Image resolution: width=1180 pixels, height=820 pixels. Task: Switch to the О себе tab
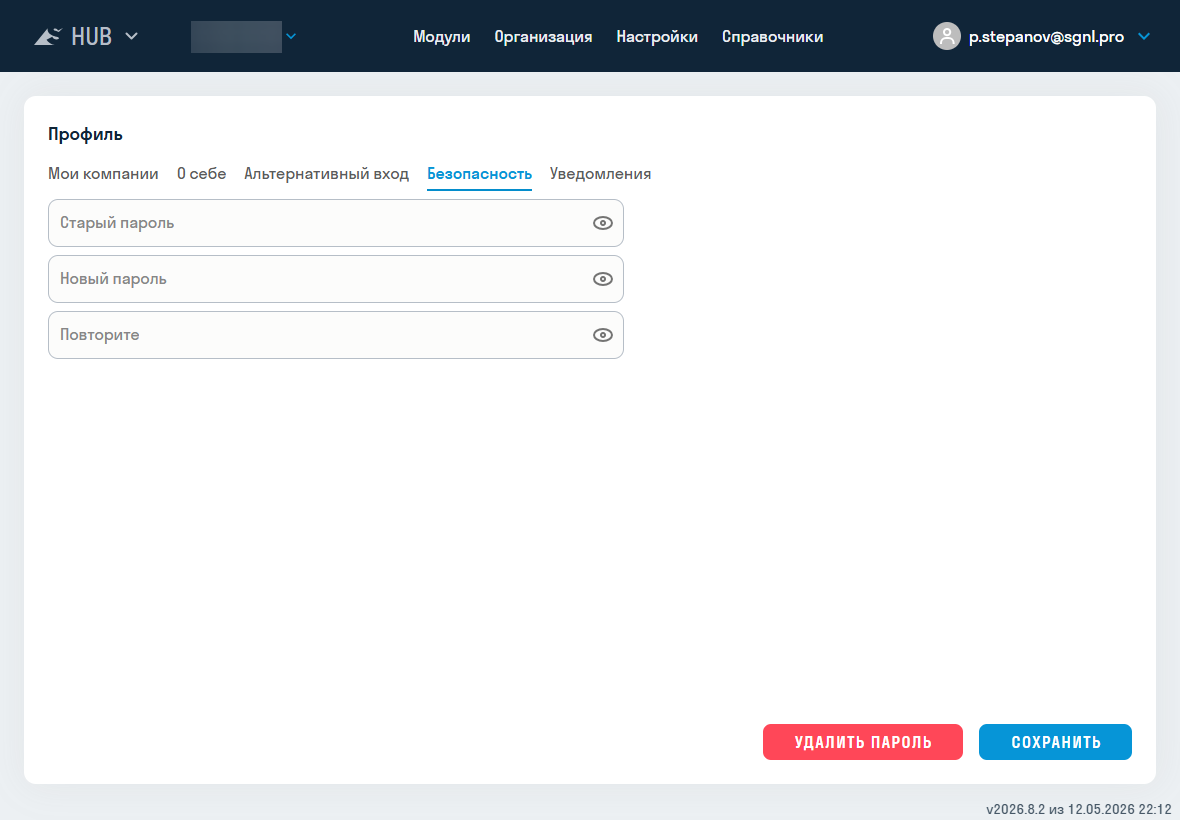[x=202, y=174]
